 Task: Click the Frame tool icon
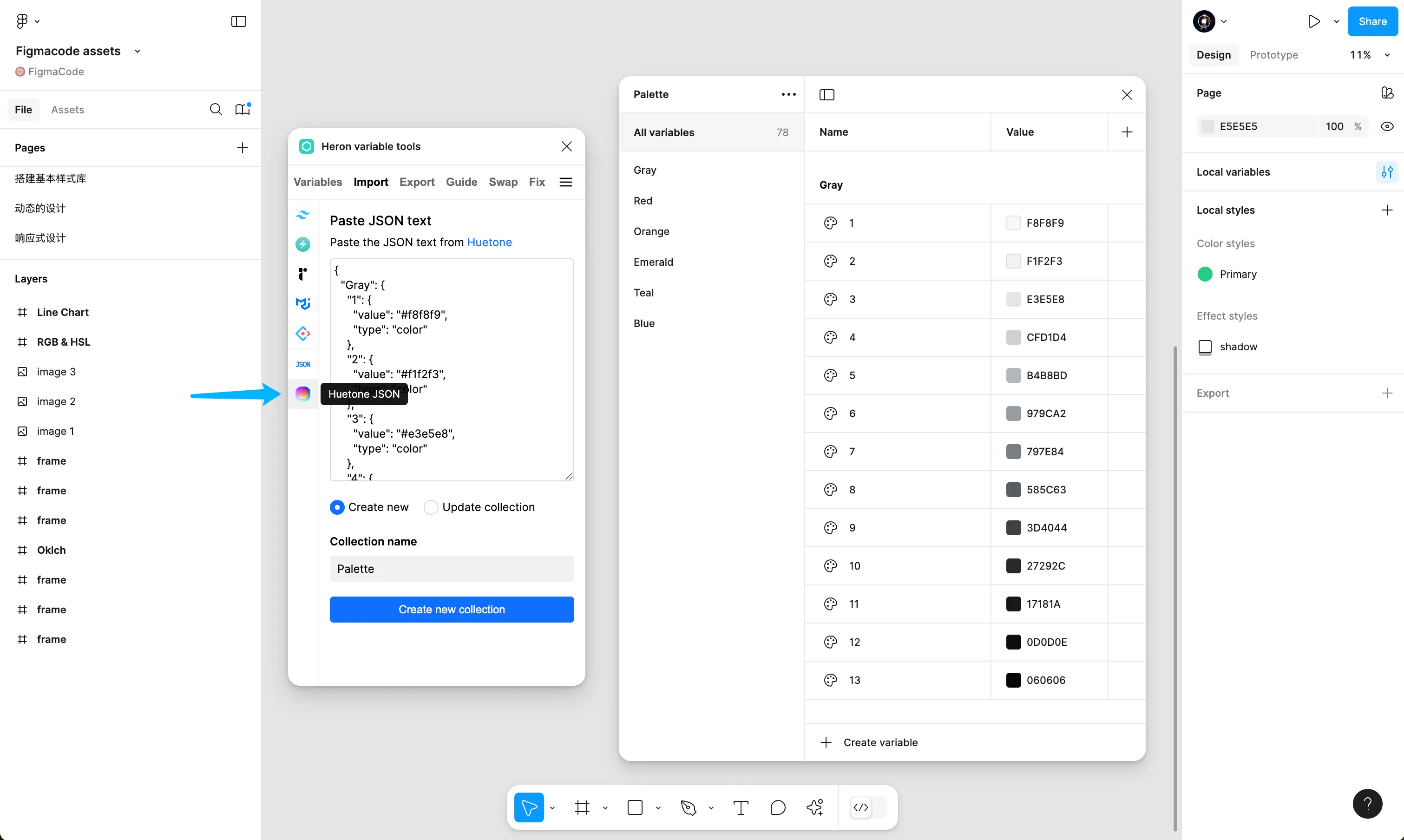point(582,808)
